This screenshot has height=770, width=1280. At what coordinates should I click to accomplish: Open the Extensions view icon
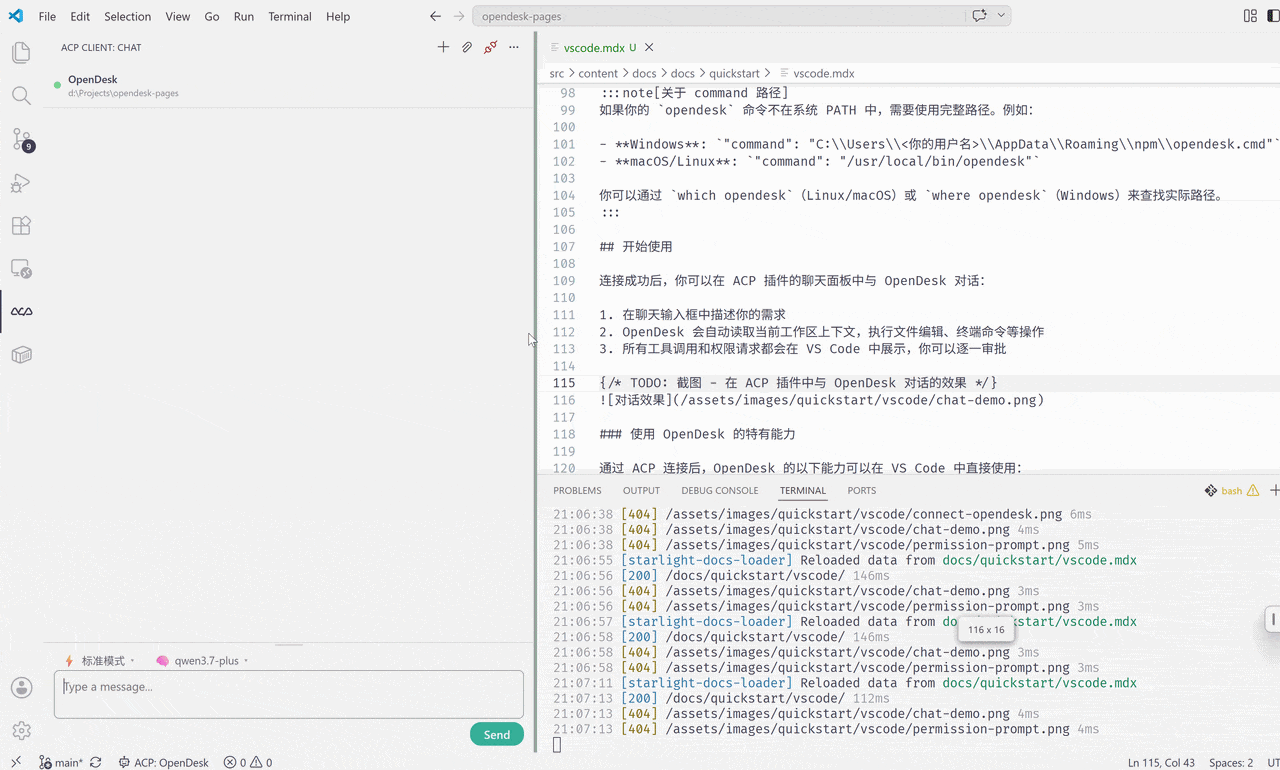pyautogui.click(x=21, y=226)
